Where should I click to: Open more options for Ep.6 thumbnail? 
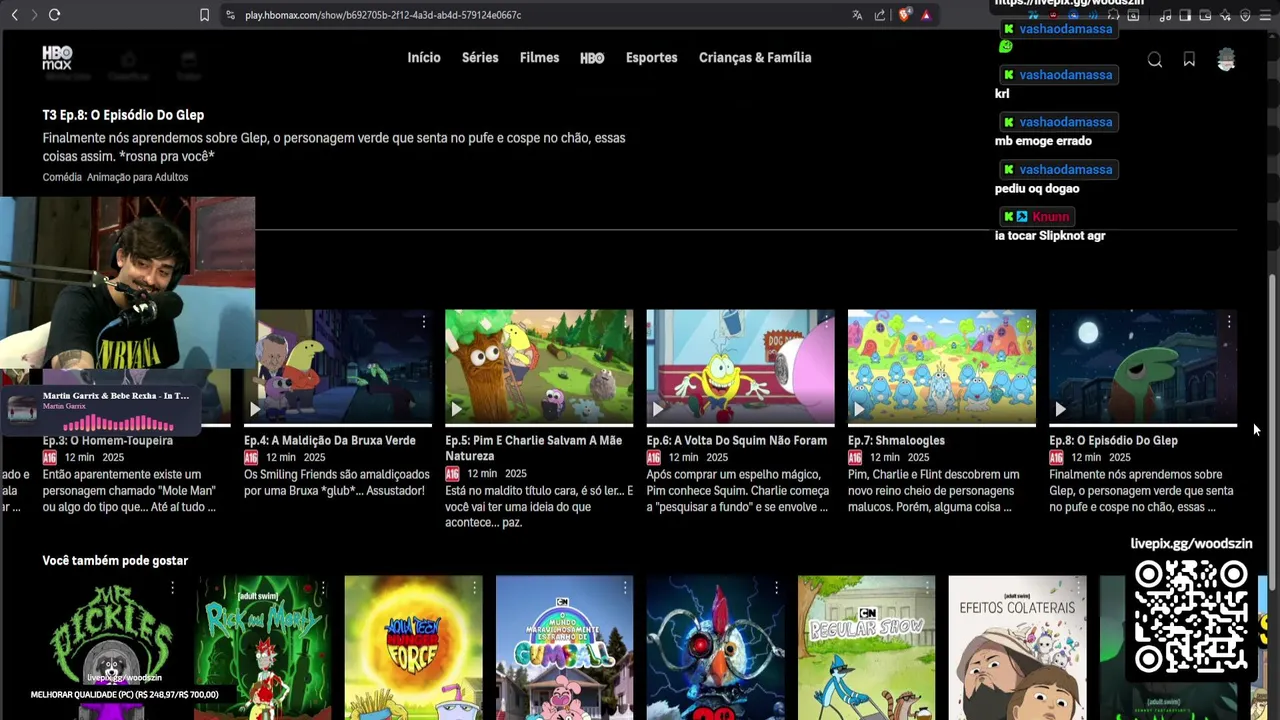(x=826, y=322)
